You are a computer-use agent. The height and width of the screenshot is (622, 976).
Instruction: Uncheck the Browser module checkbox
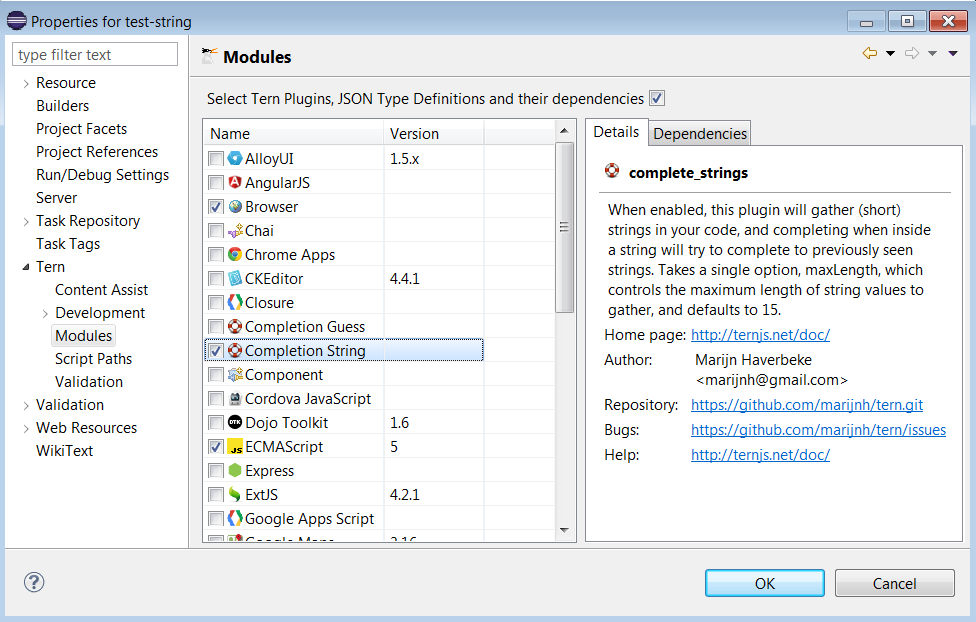(x=216, y=207)
